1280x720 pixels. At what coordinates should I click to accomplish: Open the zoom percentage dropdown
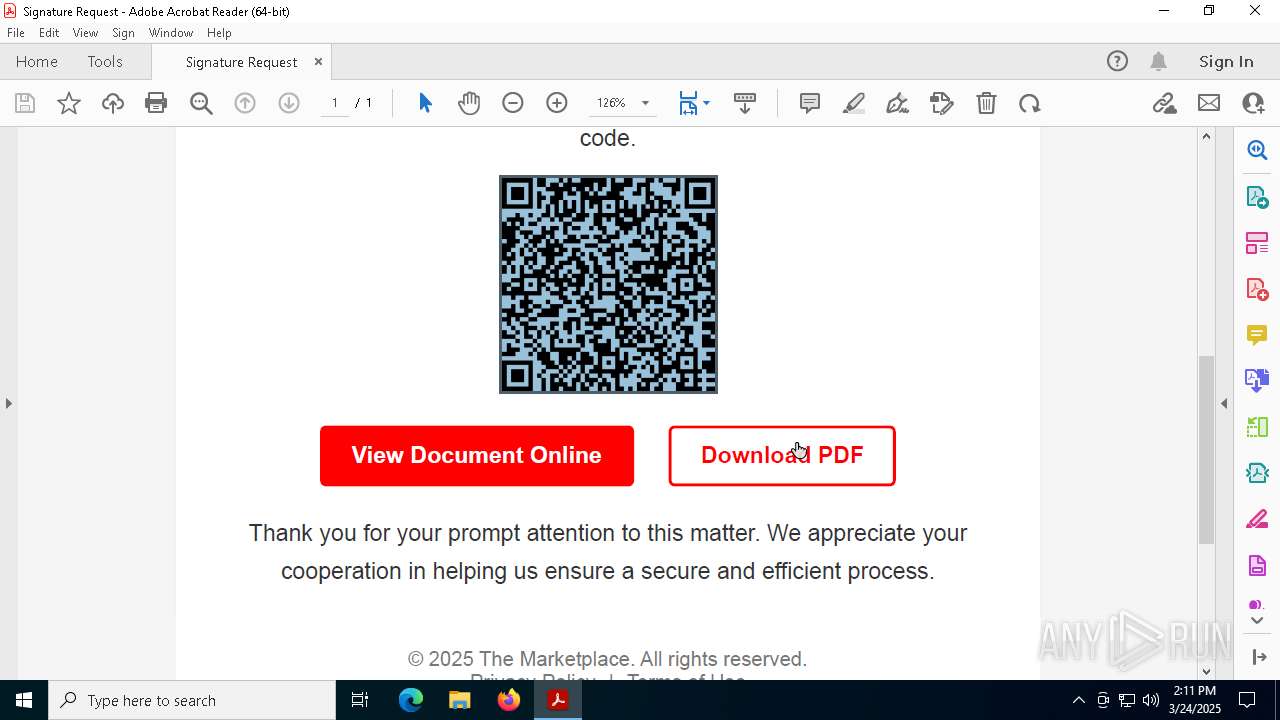coord(645,103)
